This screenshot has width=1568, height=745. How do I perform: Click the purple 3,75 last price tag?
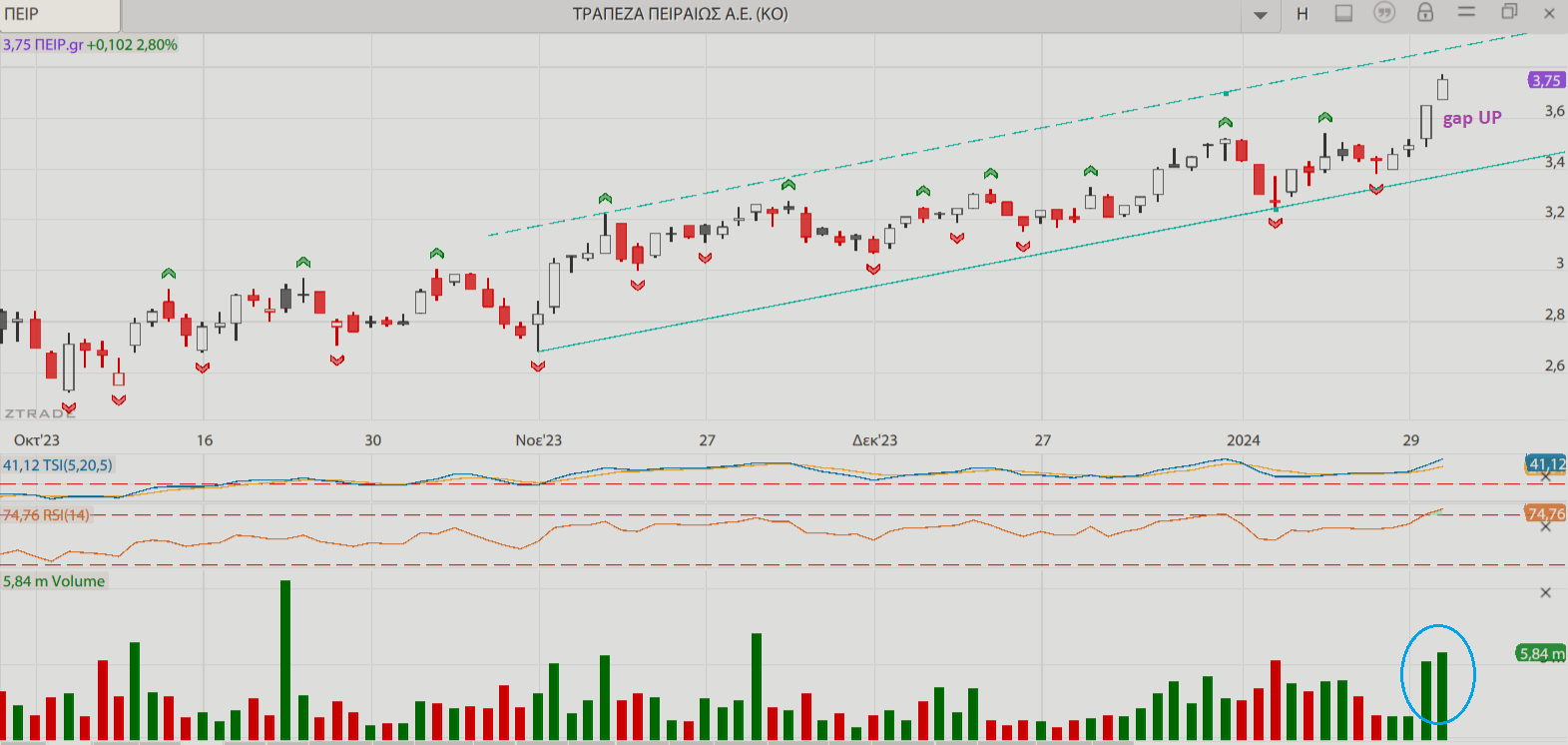pos(1546,80)
